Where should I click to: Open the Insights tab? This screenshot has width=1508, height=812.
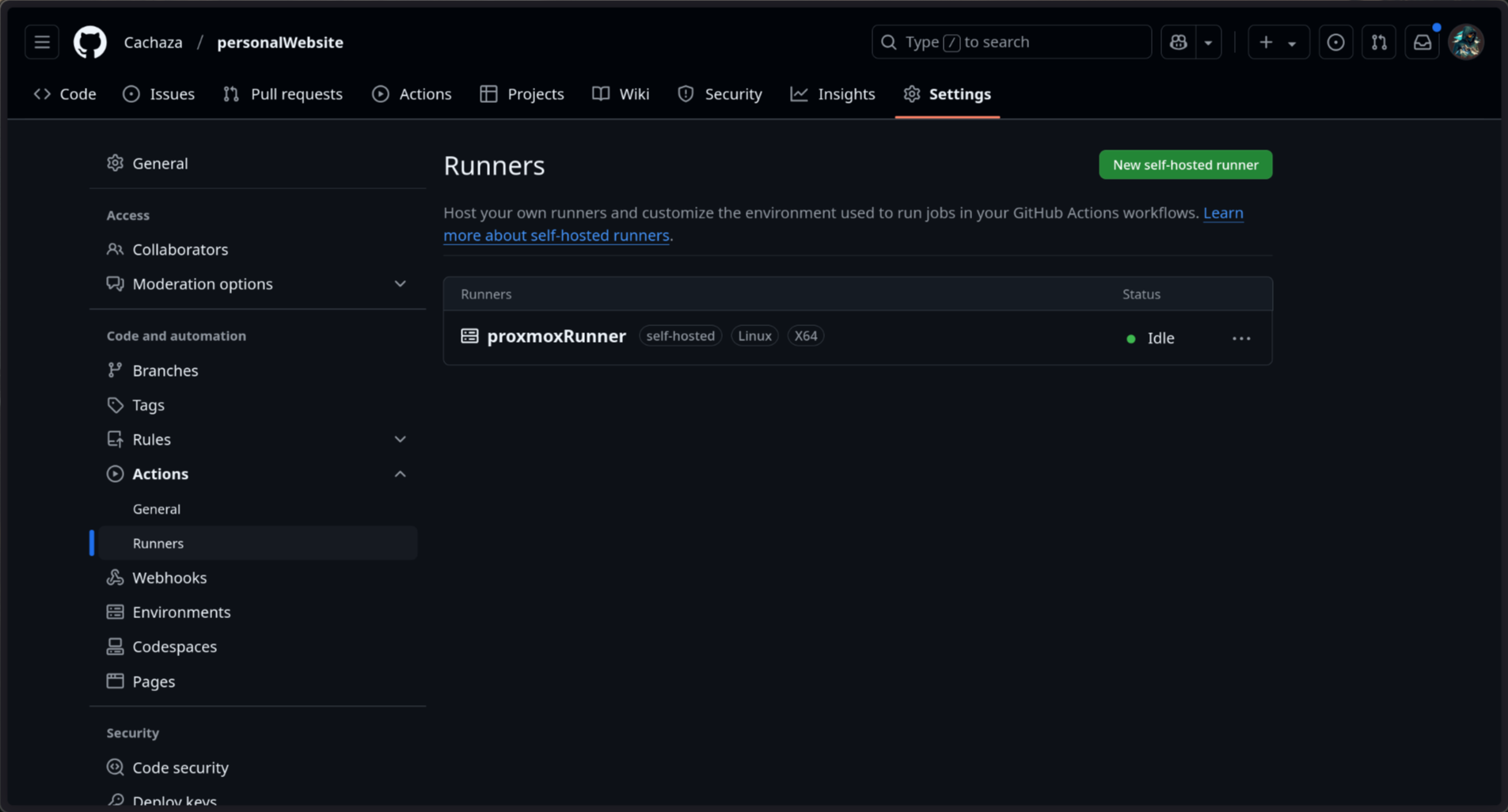pyautogui.click(x=833, y=93)
